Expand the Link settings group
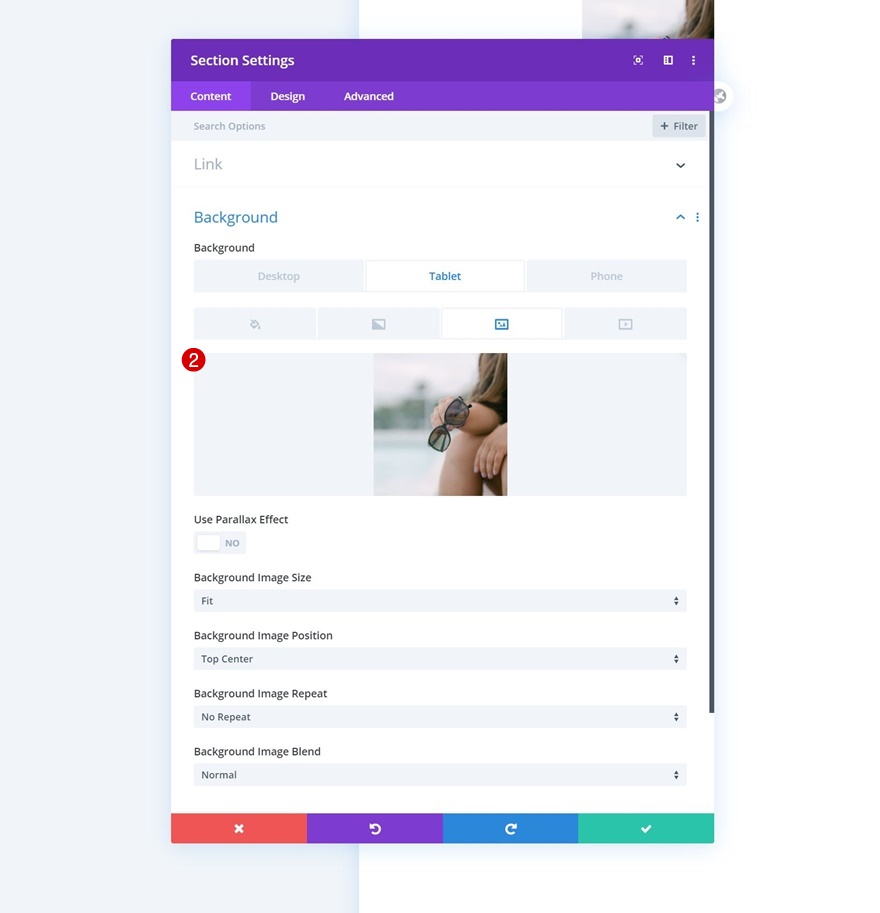880x913 pixels. (440, 164)
